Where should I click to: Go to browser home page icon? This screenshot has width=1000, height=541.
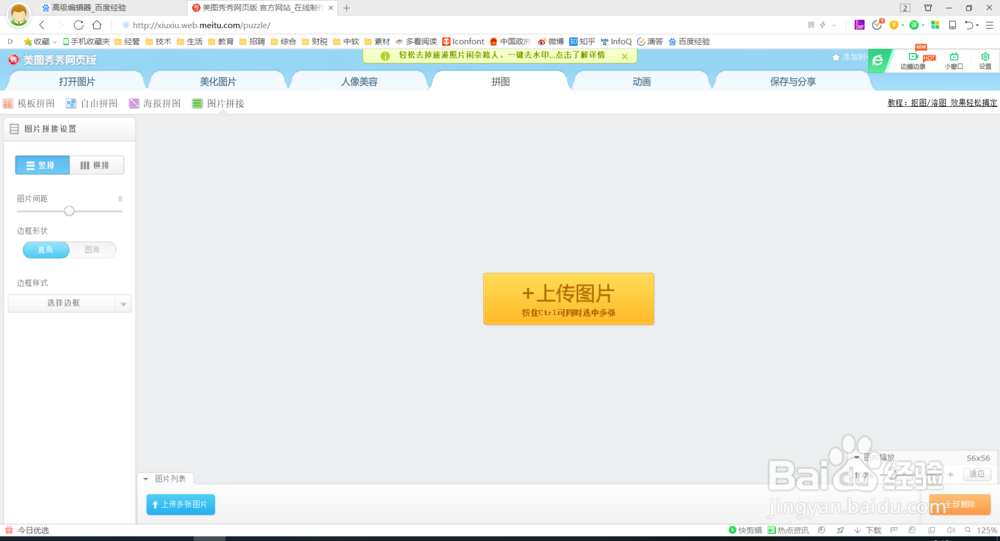(x=97, y=25)
